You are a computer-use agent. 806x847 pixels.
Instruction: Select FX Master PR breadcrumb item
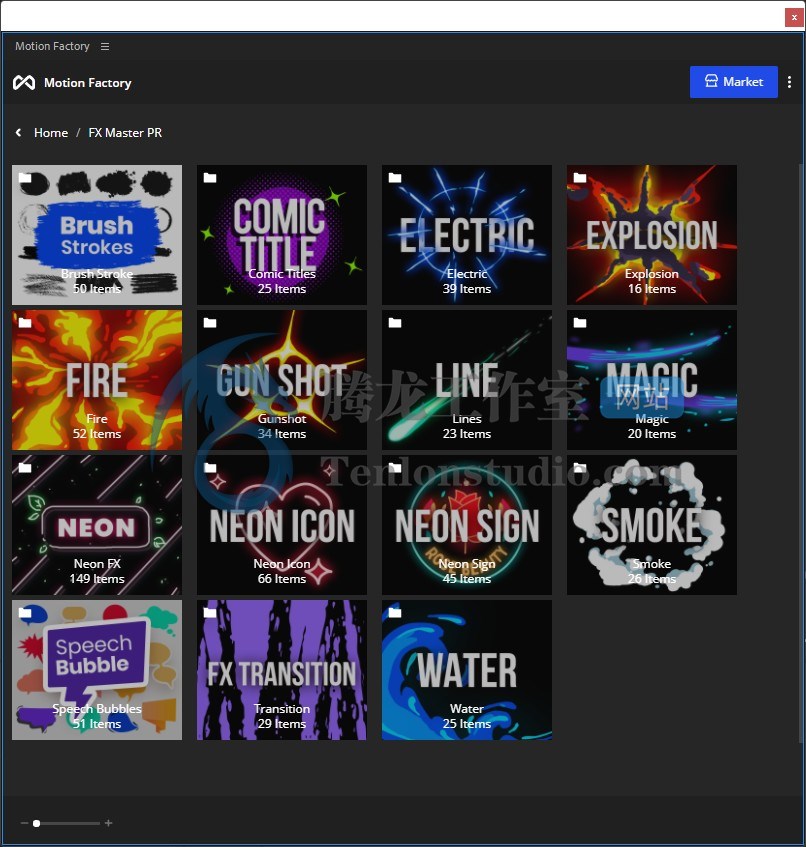(x=125, y=133)
